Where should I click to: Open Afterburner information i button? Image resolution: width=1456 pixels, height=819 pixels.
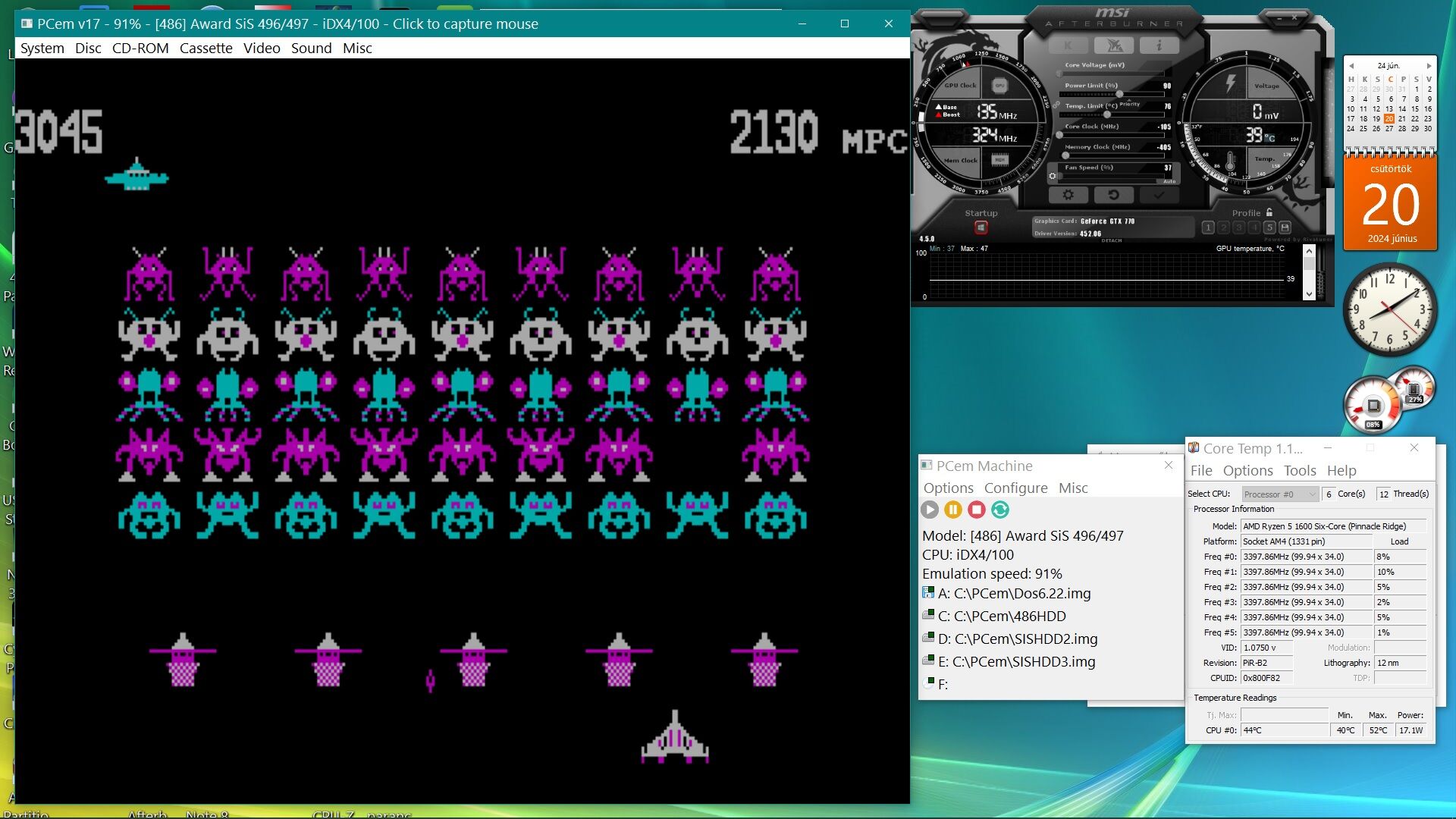[x=1159, y=45]
